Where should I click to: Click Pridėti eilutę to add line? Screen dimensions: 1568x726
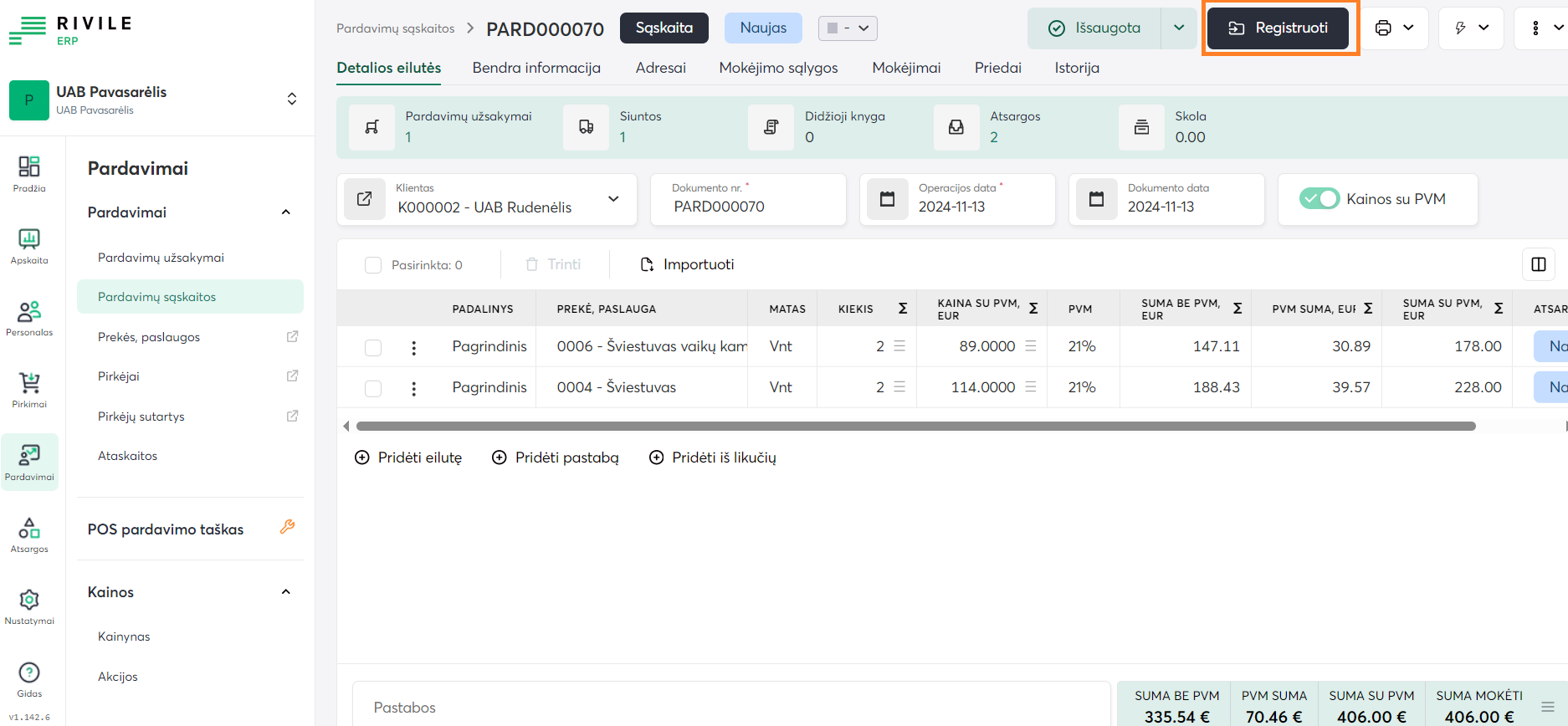(408, 458)
